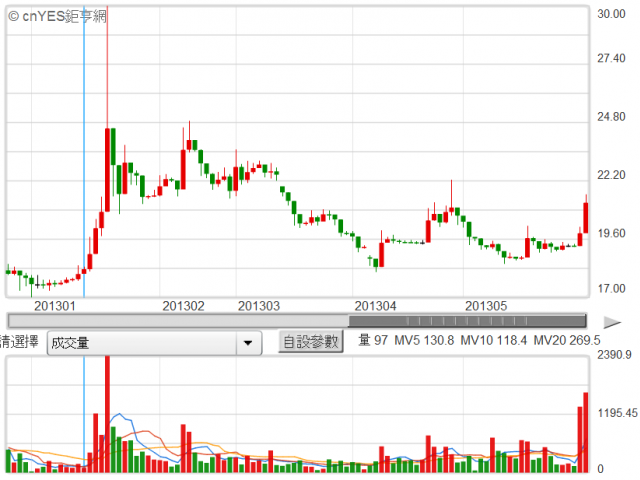This screenshot has width=640, height=480.
Task: Click the 201304 date label
Action: tap(375, 306)
